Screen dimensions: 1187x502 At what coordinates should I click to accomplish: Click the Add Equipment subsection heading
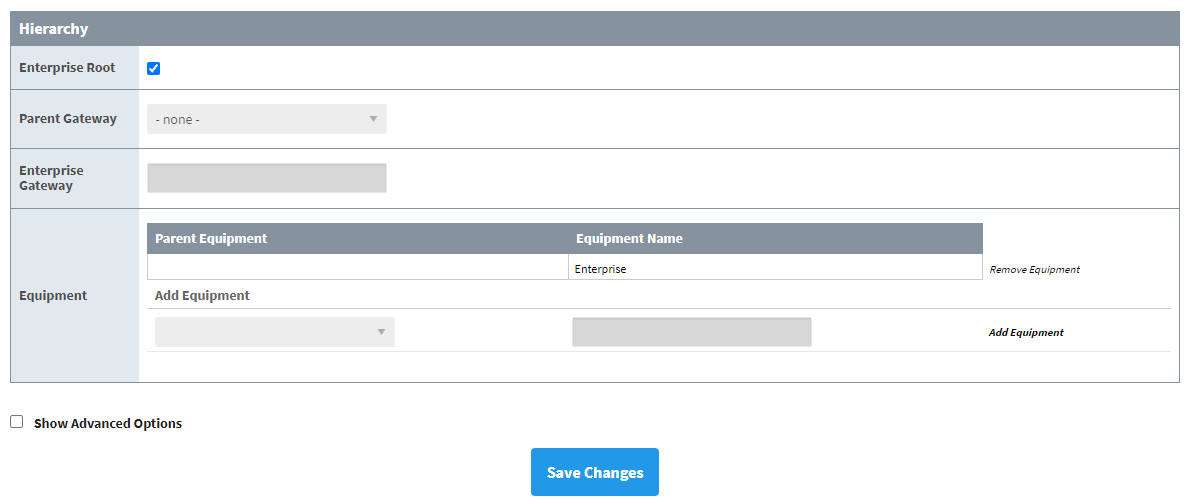202,295
